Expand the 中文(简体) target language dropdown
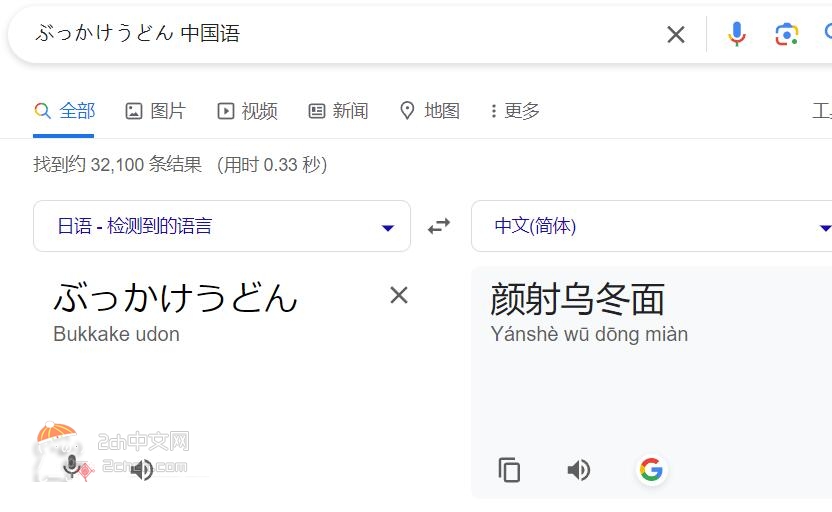832x512 pixels. click(652, 226)
